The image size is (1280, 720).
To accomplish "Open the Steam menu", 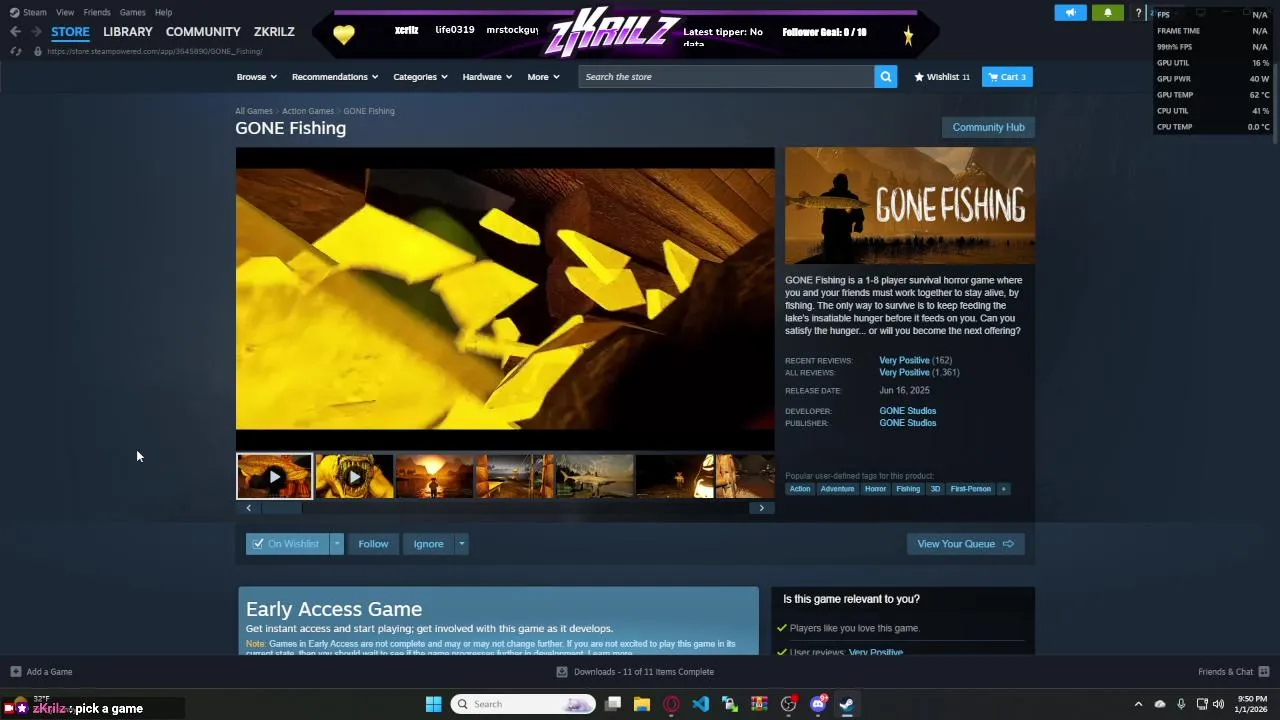I will coord(30,12).
